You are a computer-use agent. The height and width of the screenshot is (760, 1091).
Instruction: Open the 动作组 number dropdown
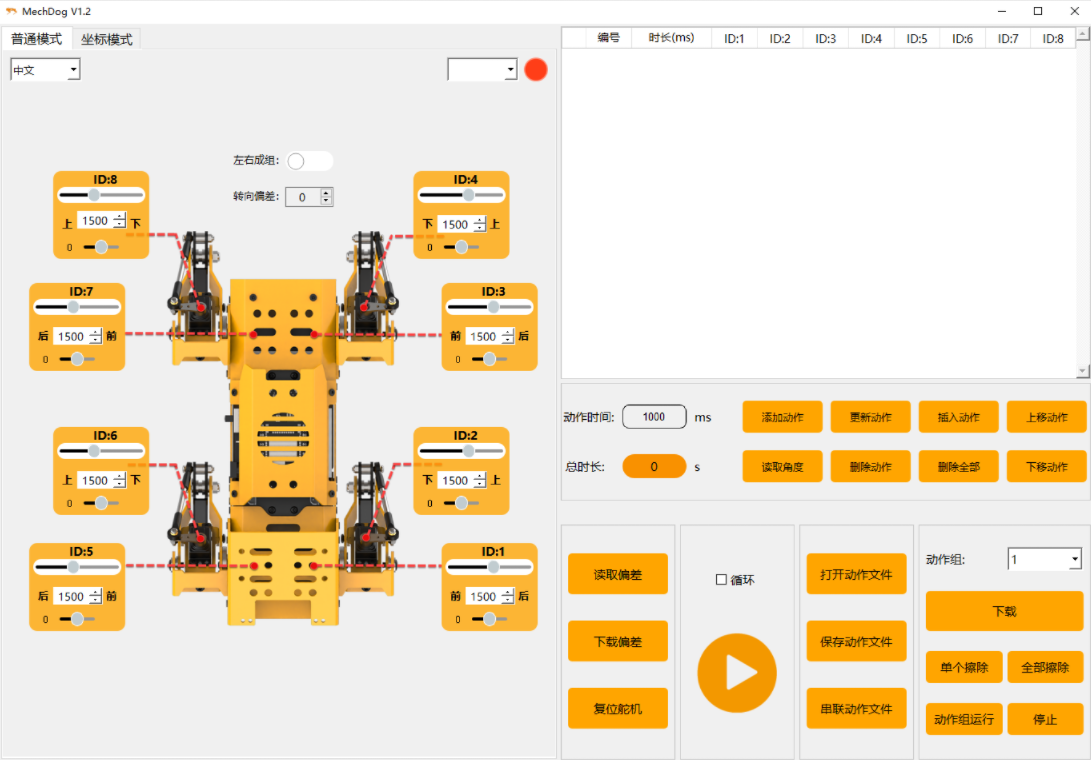point(1044,559)
